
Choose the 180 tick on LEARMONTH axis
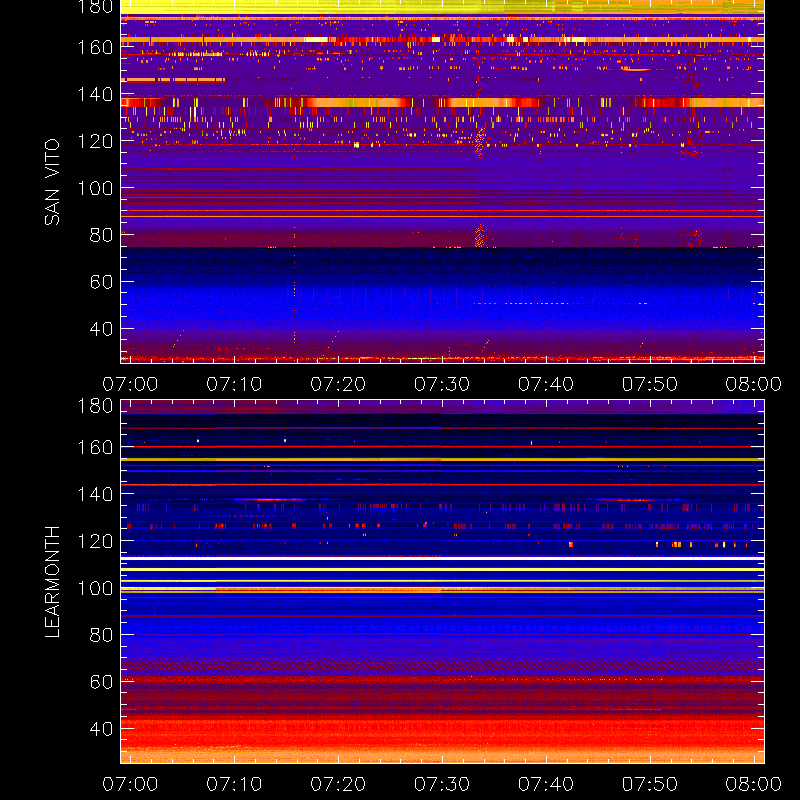point(95,406)
